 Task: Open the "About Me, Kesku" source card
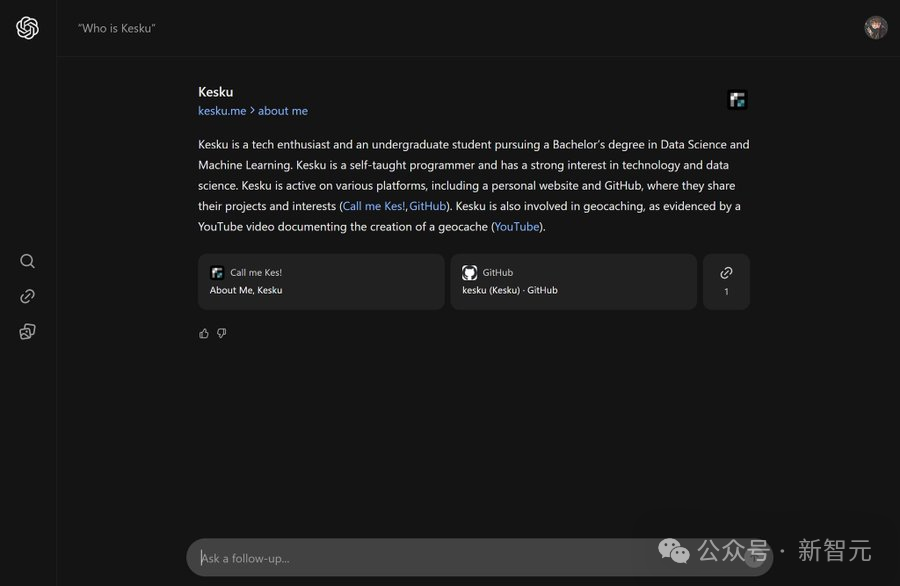(x=321, y=281)
